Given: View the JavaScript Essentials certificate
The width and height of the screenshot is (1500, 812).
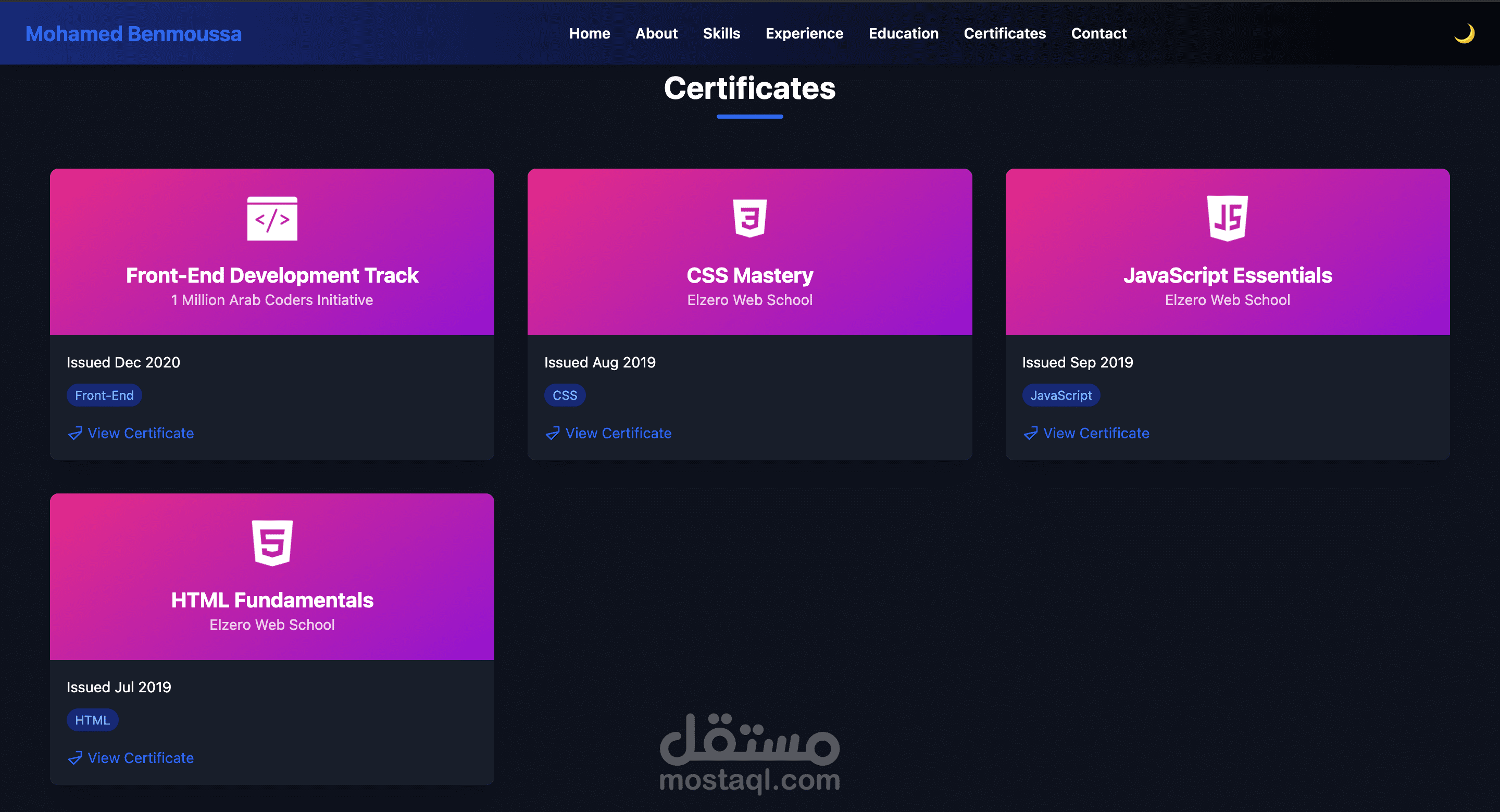Looking at the screenshot, I should pos(1095,433).
